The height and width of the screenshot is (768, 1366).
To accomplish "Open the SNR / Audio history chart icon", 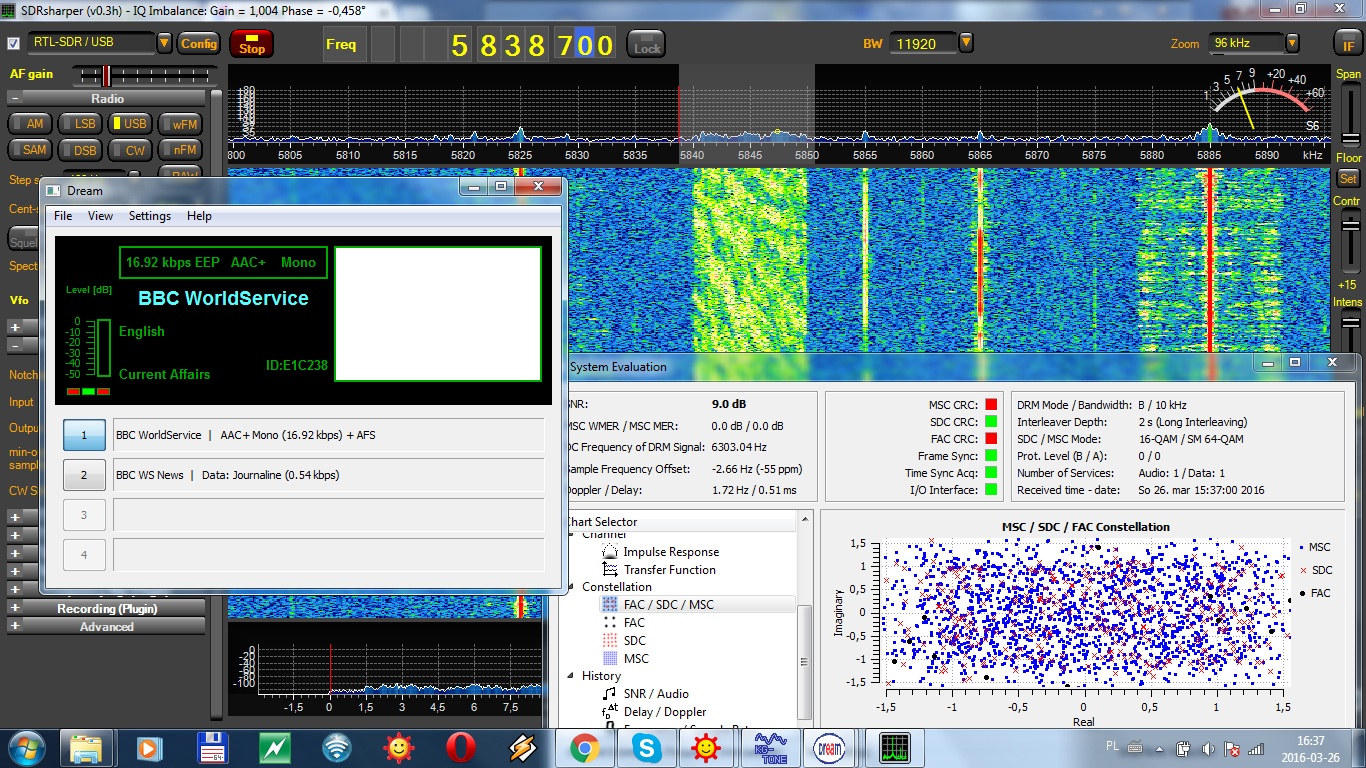I will [610, 693].
